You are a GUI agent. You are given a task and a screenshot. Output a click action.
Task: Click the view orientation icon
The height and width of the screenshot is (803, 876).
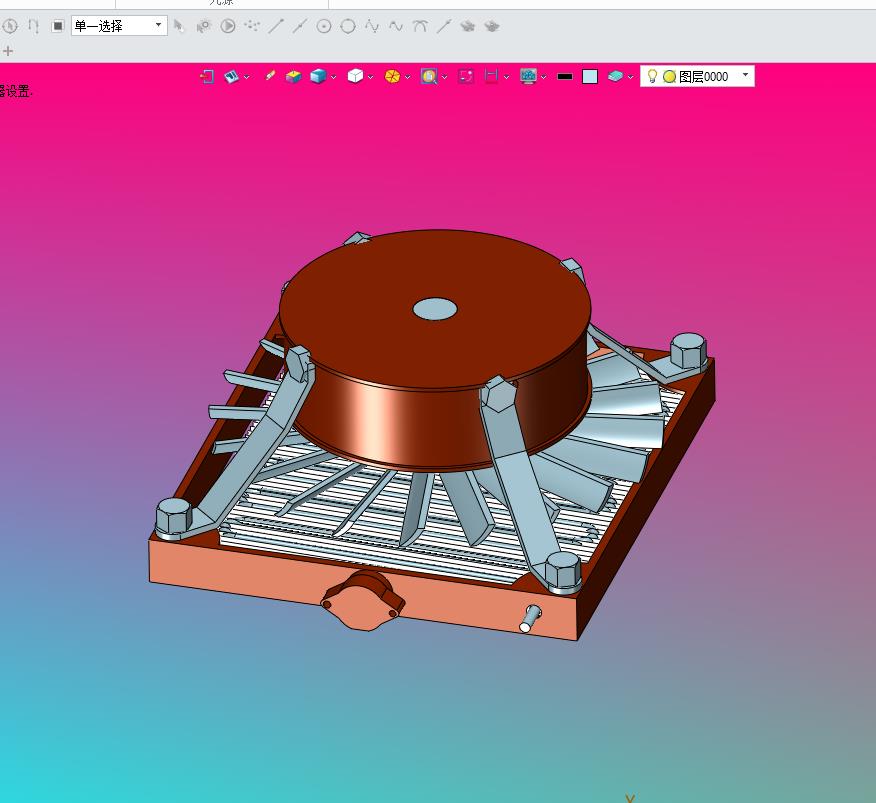(231, 76)
